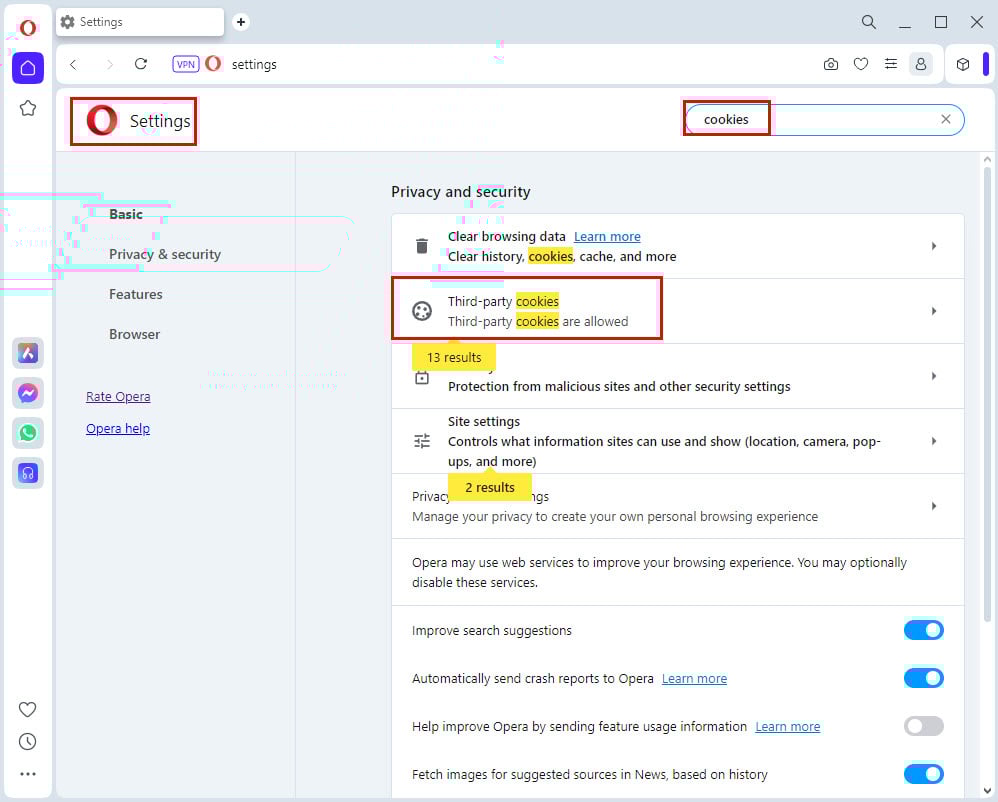Select Privacy & security in sidebar
998x802 pixels.
165,254
